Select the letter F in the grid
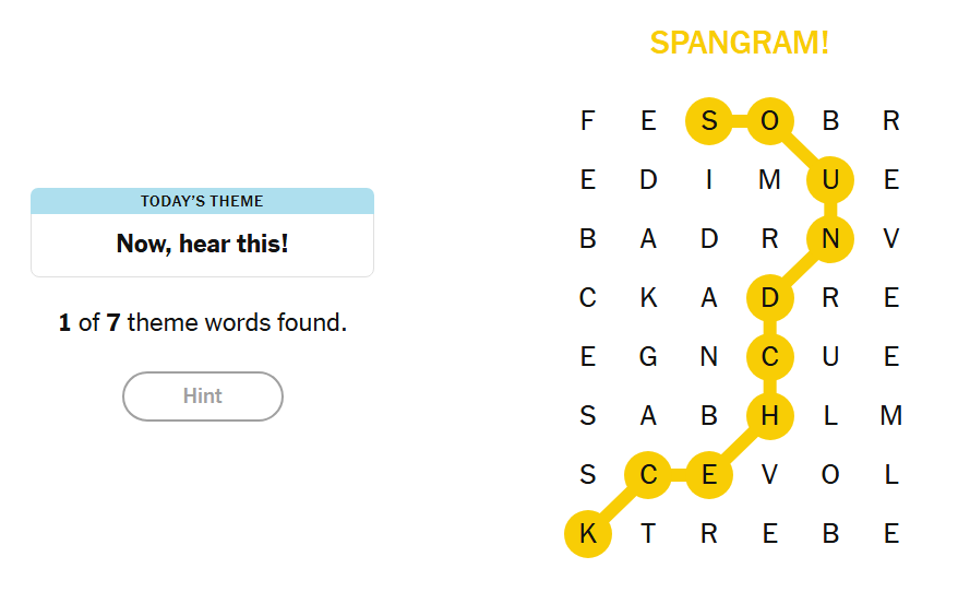This screenshot has height=604, width=958. [588, 122]
